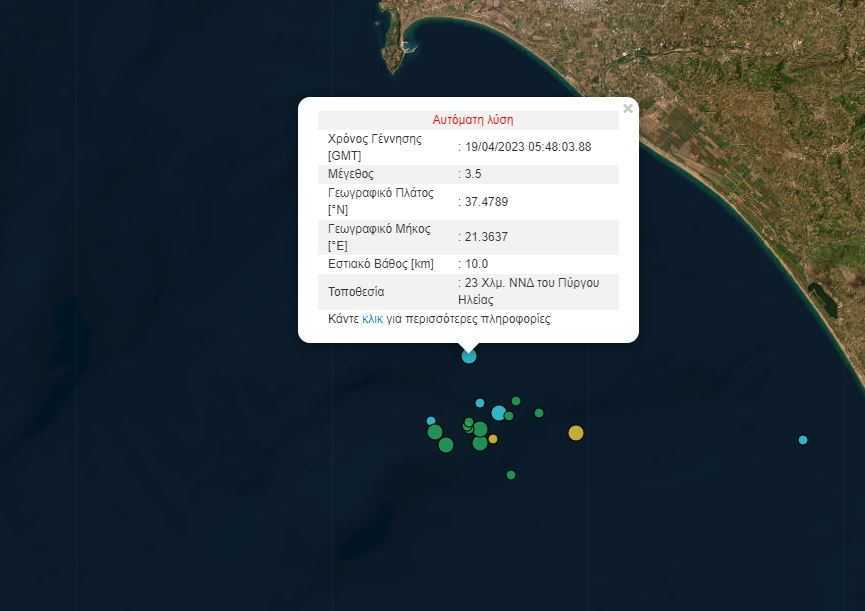Click the leftmost large green cluster marker
Image resolution: width=865 pixels, height=611 pixels.
(x=435, y=432)
